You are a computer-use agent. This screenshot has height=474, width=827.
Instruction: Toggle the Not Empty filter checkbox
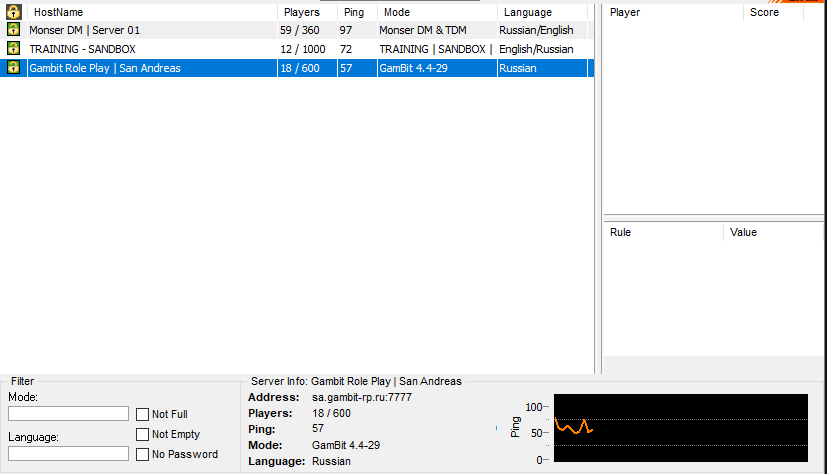coord(143,434)
